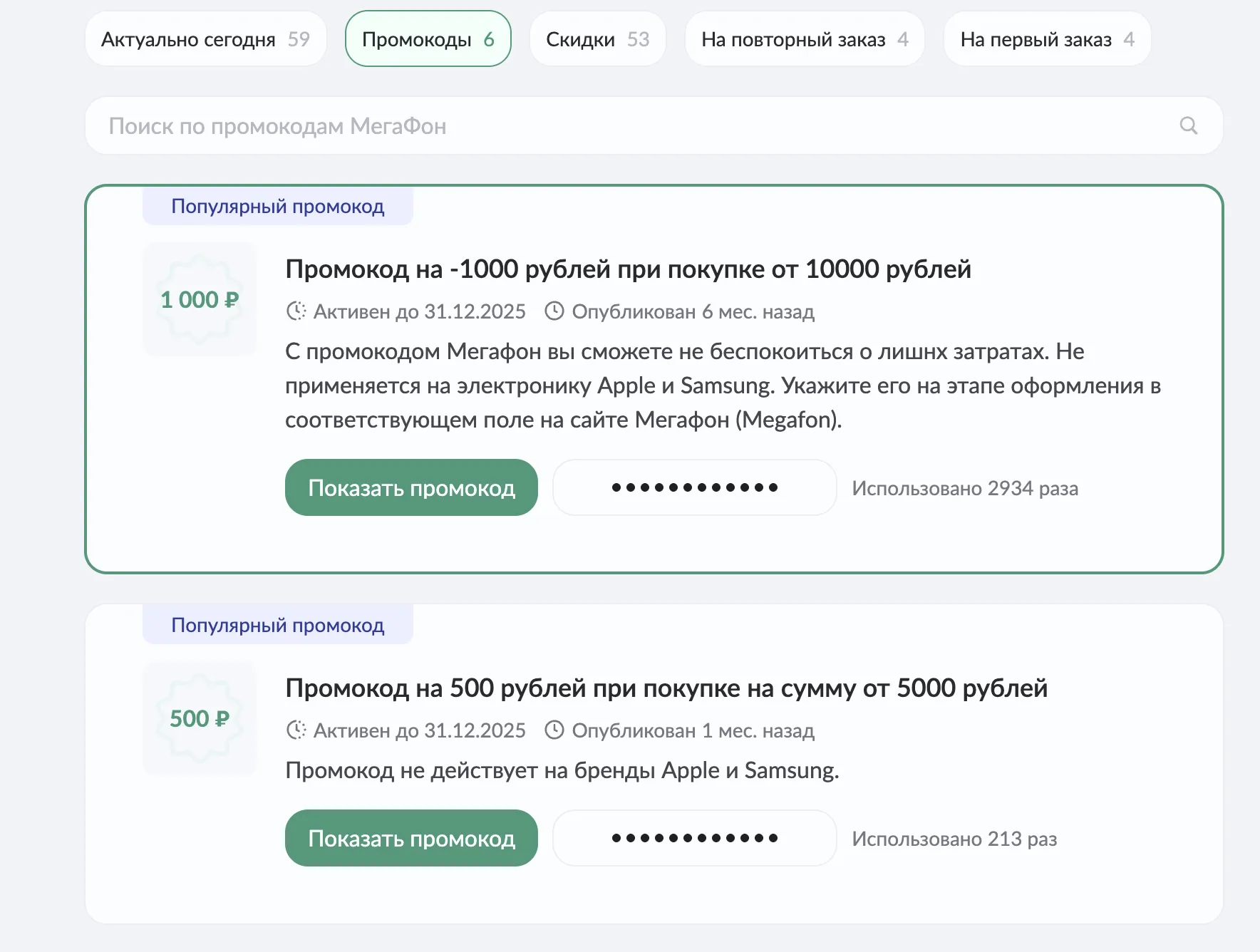This screenshot has height=952, width=1260.
Task: Click the validity clock icon on the 500 rubles card
Action: pos(294,730)
